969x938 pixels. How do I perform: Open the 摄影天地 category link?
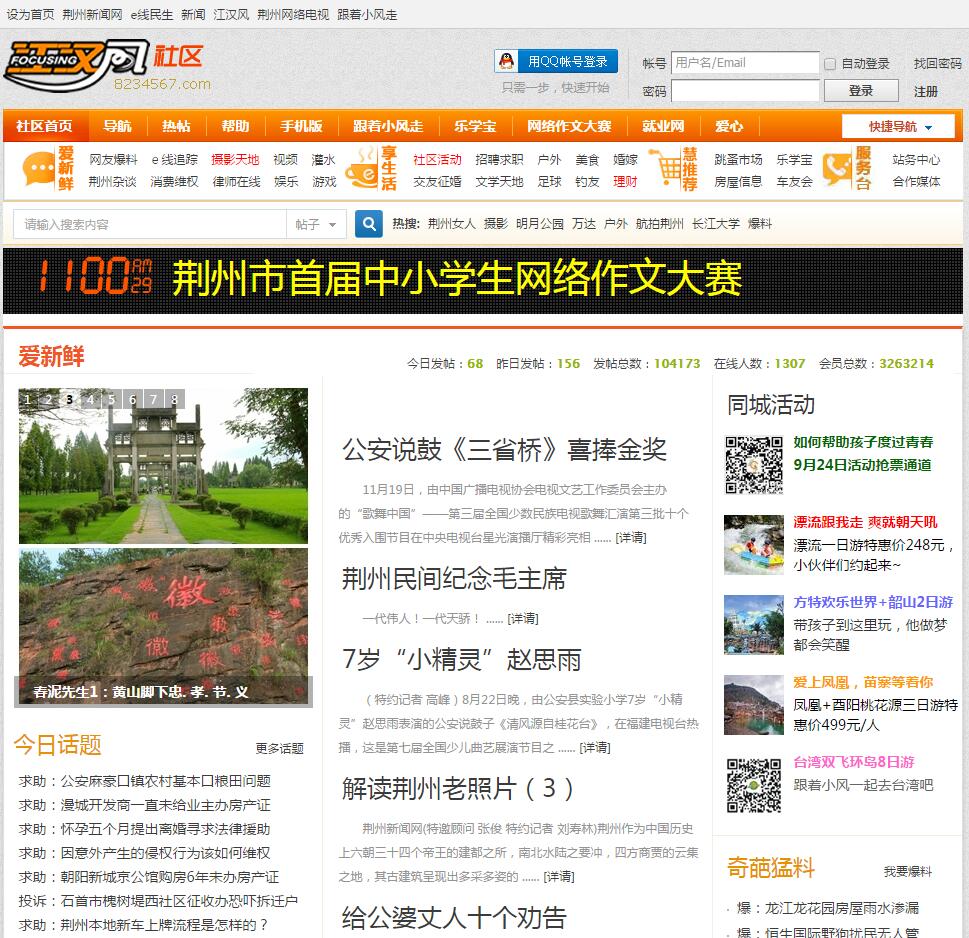235,159
